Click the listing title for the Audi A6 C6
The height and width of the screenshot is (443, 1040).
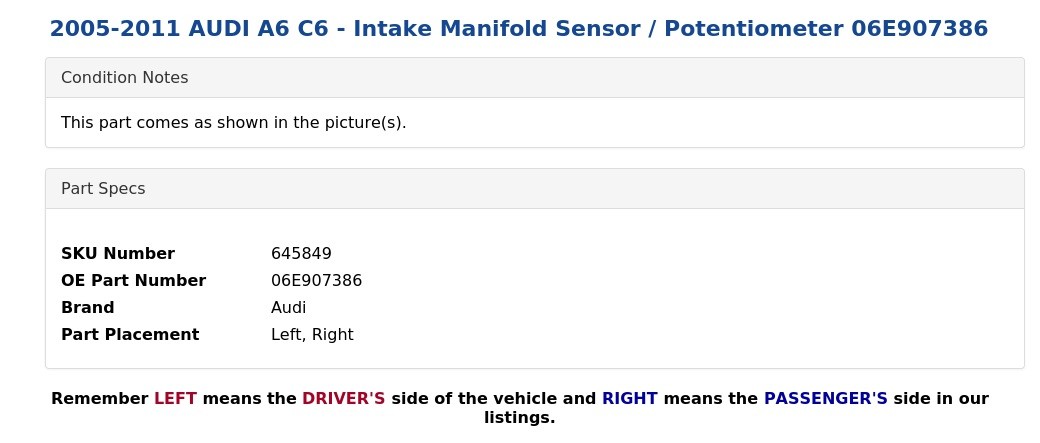click(x=519, y=29)
